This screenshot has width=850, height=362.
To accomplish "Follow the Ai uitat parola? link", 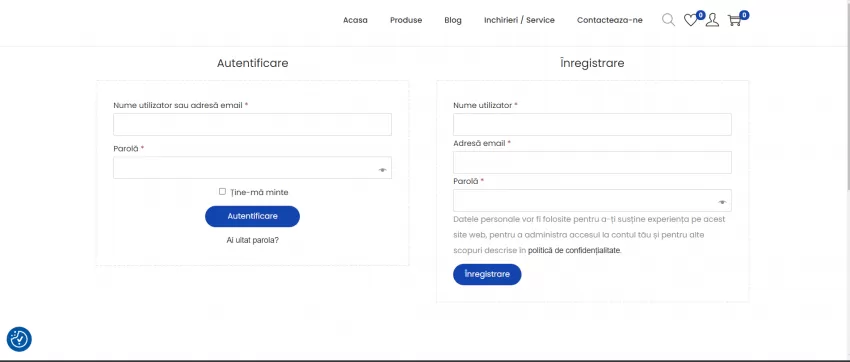I will point(253,240).
